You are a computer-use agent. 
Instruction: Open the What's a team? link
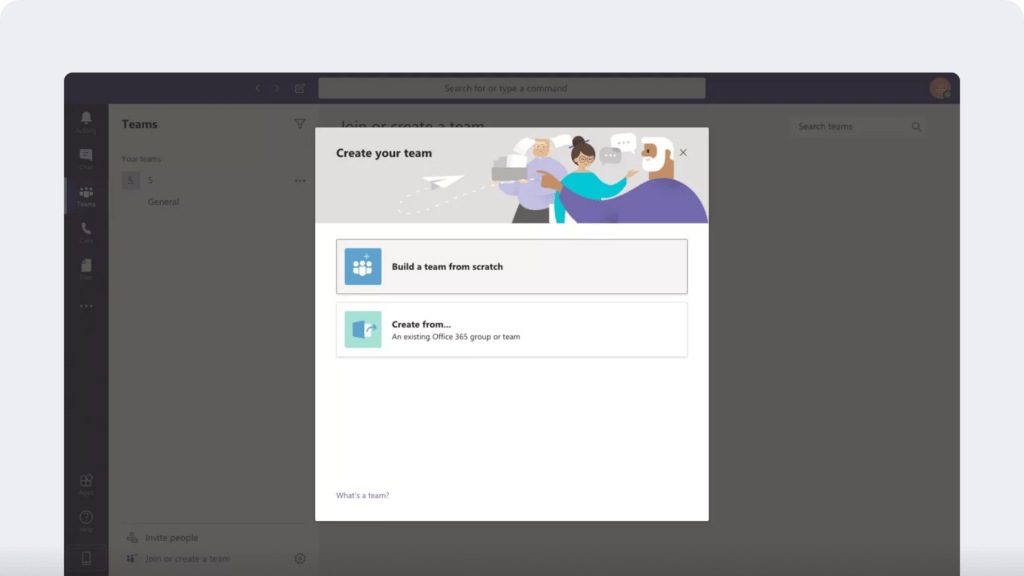362,496
